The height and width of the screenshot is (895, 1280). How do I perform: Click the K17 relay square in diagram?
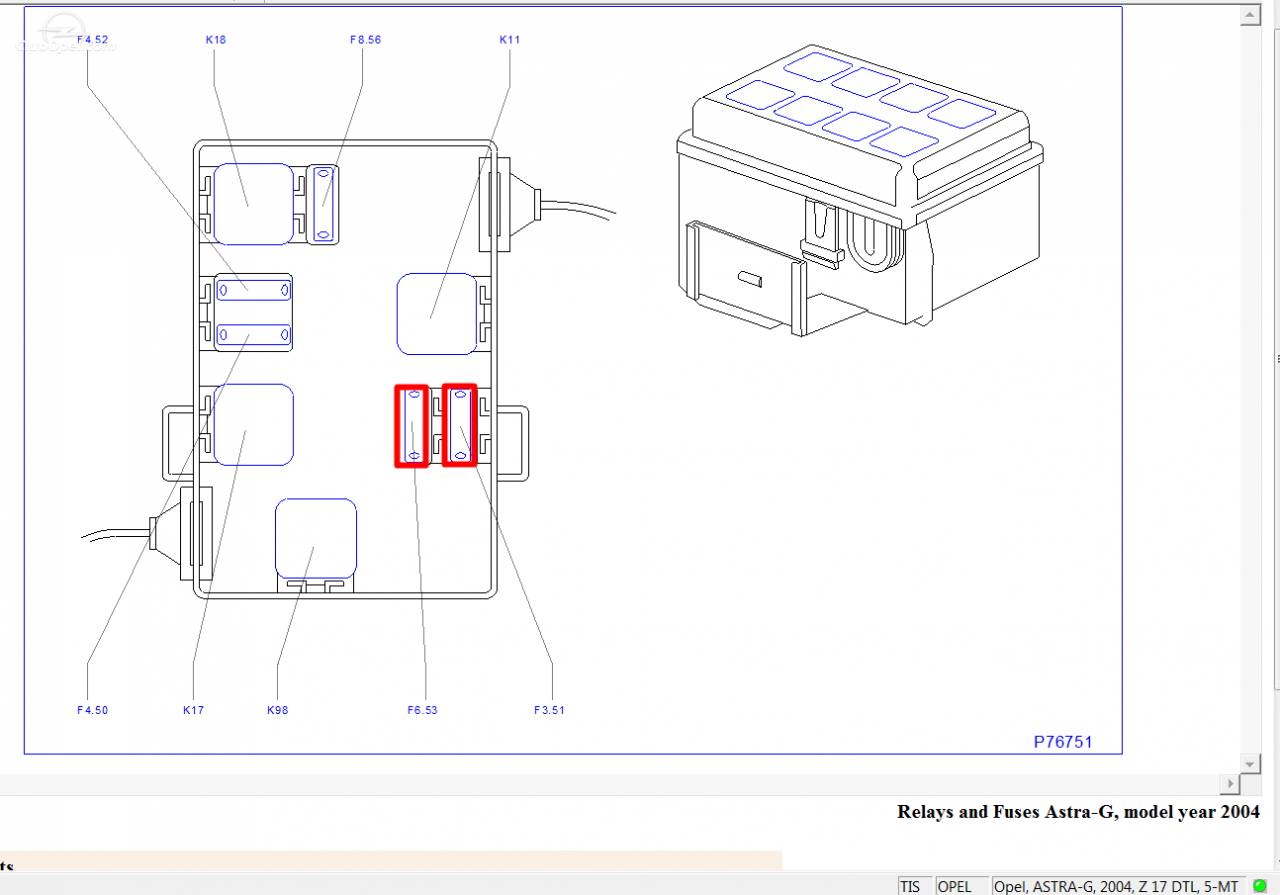[254, 424]
